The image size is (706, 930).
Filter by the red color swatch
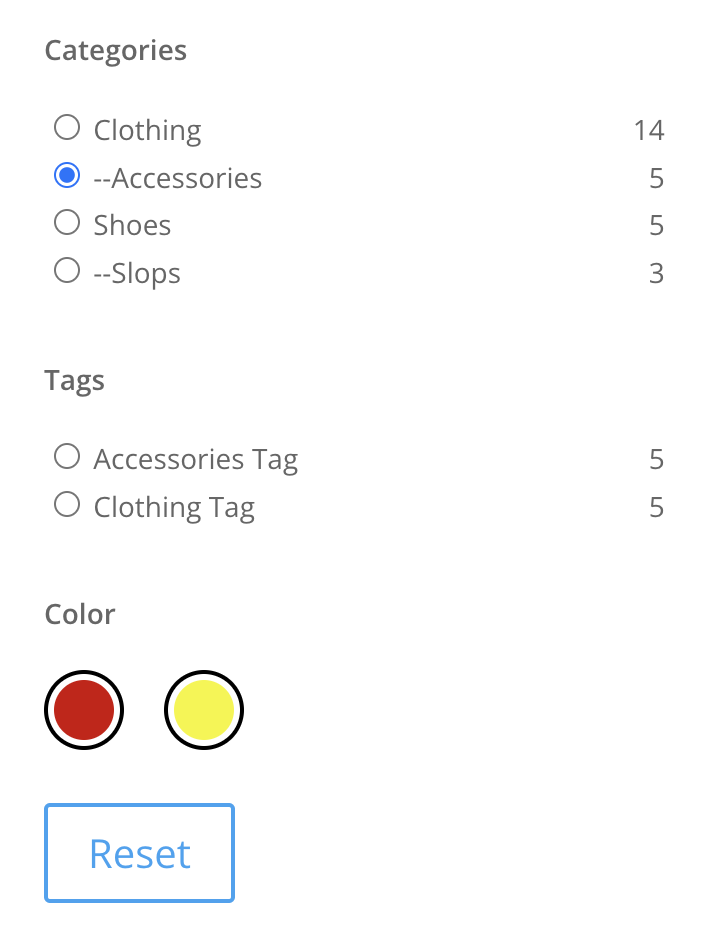pyautogui.click(x=84, y=710)
